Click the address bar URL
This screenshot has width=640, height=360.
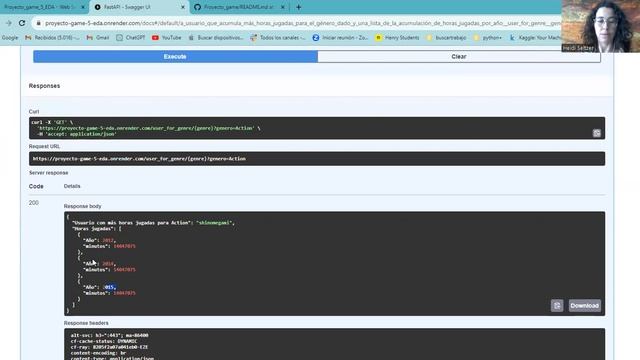[x=302, y=23]
